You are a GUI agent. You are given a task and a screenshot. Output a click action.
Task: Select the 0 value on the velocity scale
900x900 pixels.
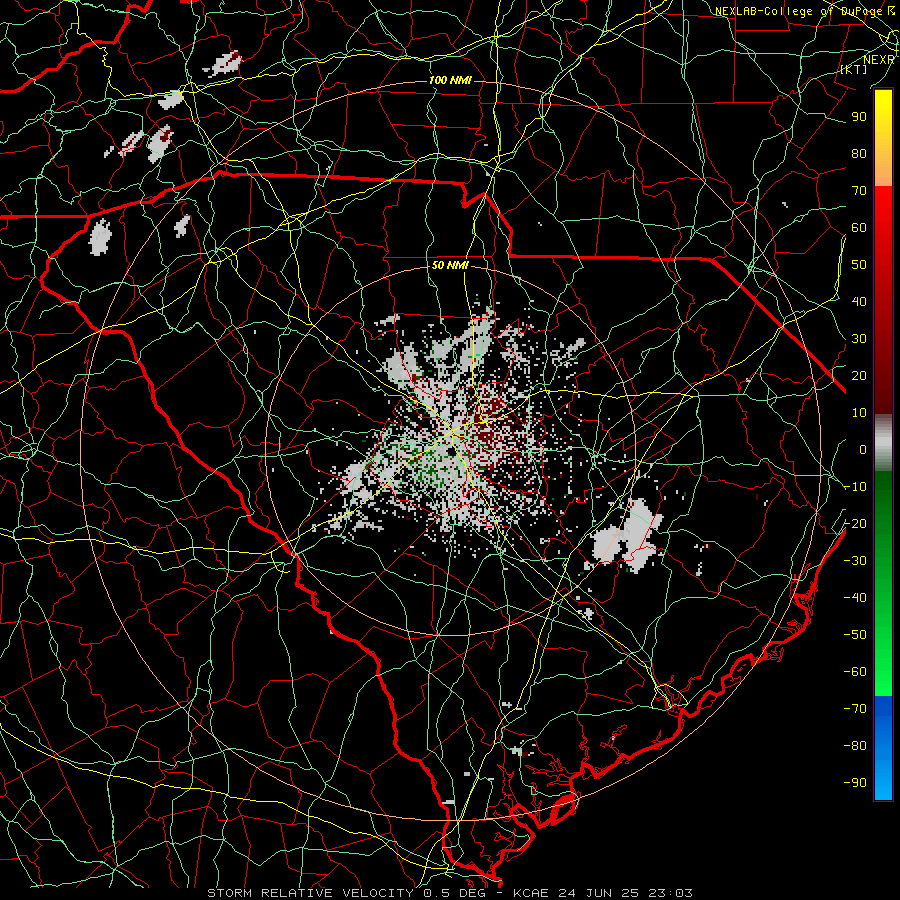863,450
